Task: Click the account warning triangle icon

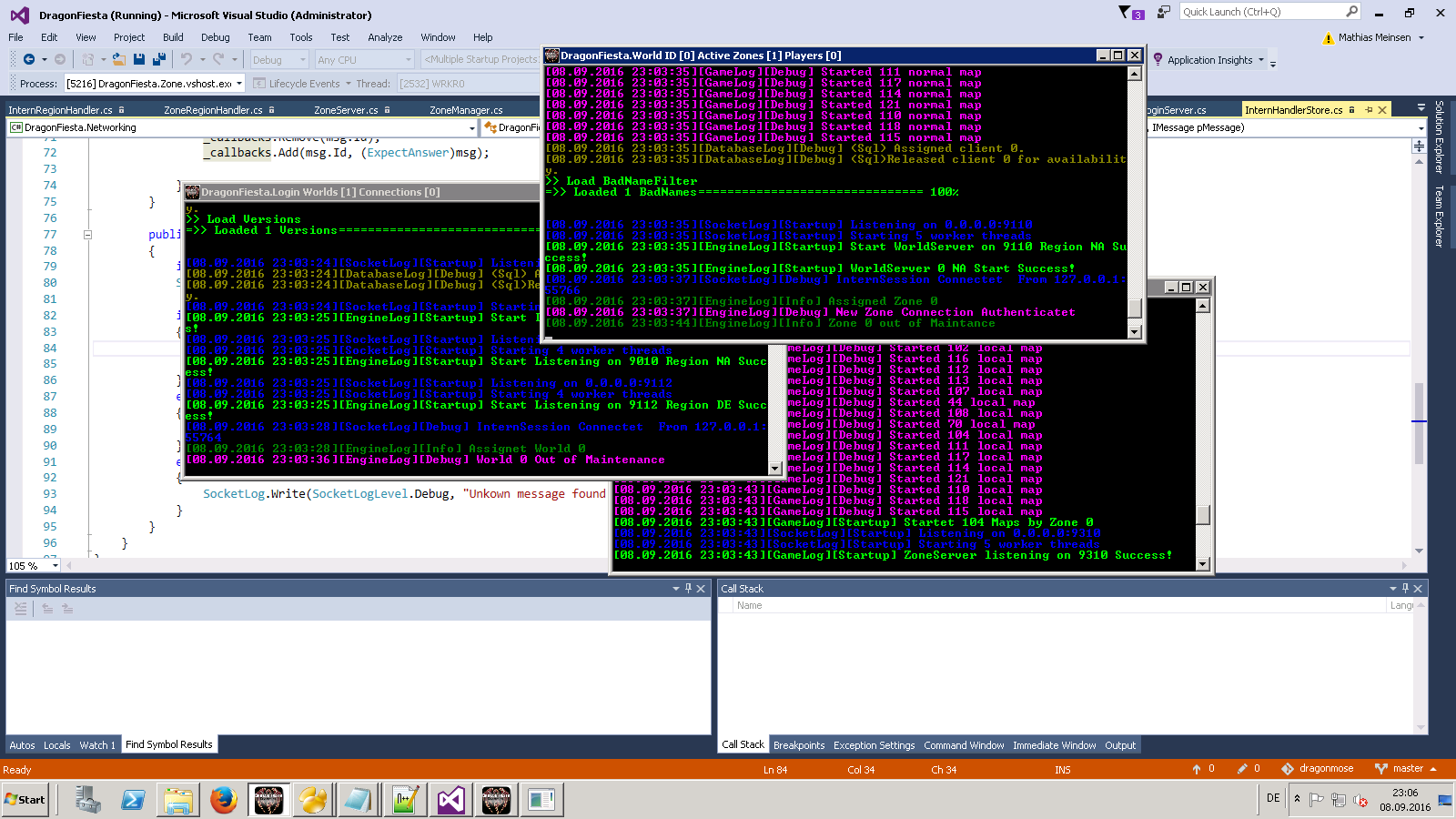Action: point(1328,37)
